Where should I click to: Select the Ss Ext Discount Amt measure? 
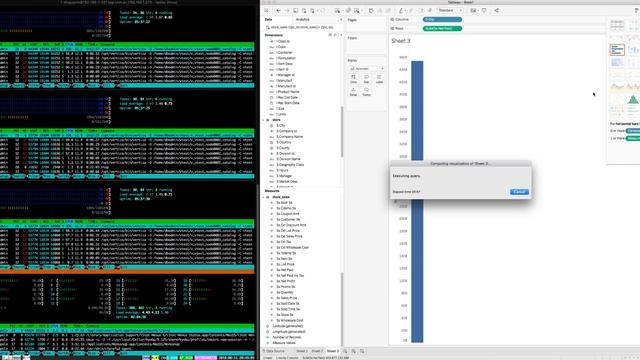point(291,225)
